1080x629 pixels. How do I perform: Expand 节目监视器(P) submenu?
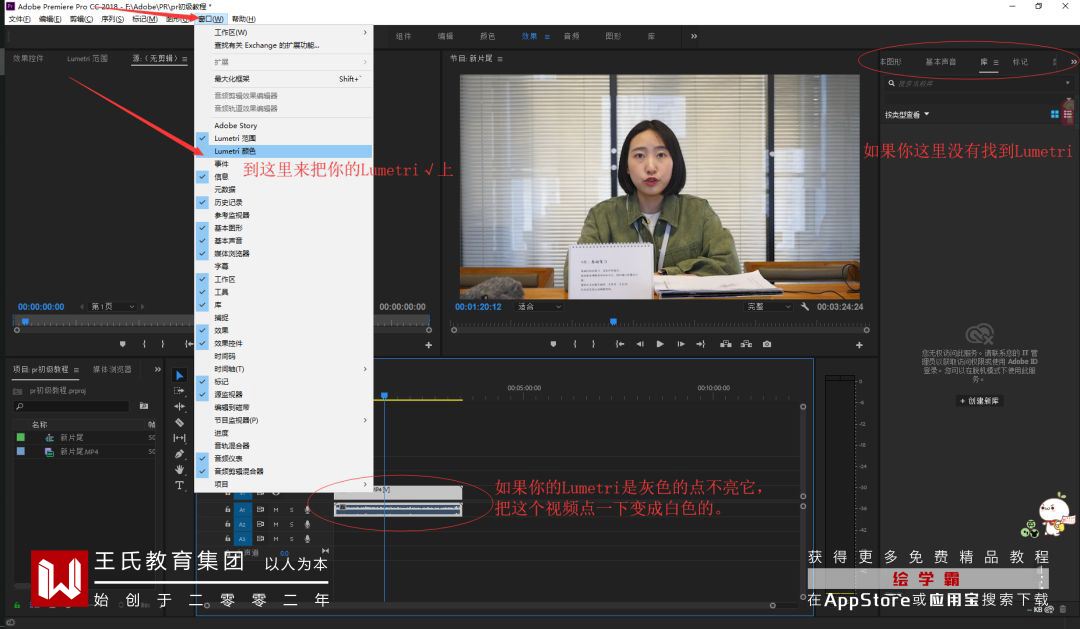[283, 420]
